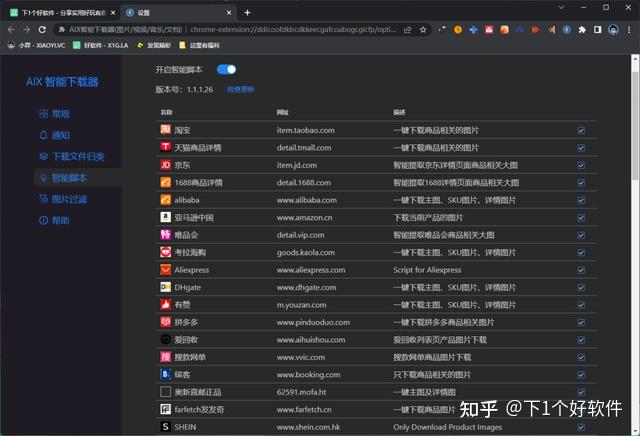Click the Tmall red T icon
The height and width of the screenshot is (436, 640).
pyautogui.click(x=165, y=147)
